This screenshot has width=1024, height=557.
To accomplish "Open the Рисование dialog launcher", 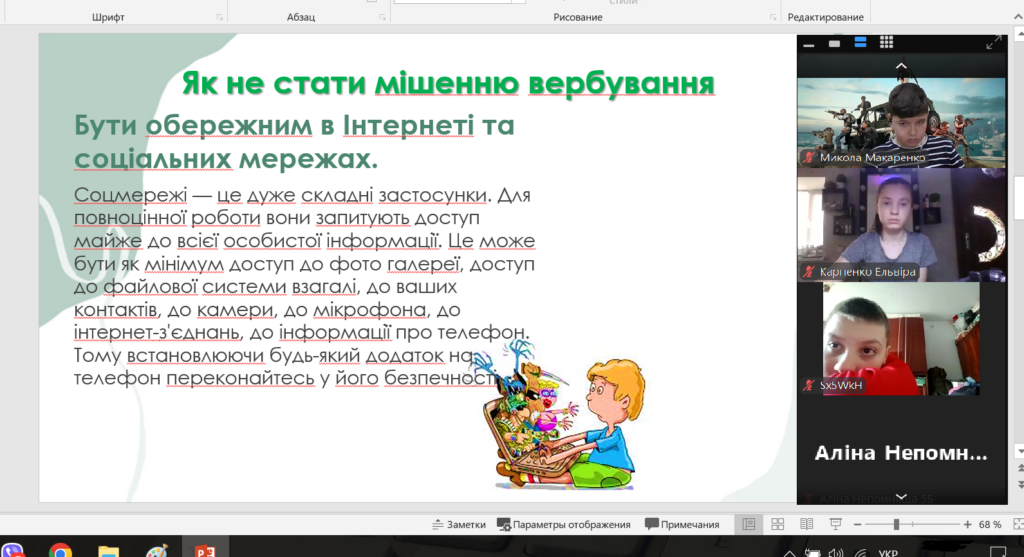I will [773, 18].
